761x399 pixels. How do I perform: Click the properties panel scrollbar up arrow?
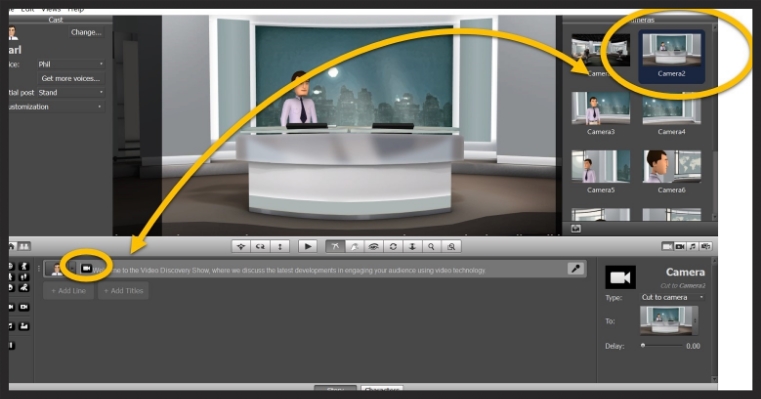point(714,261)
